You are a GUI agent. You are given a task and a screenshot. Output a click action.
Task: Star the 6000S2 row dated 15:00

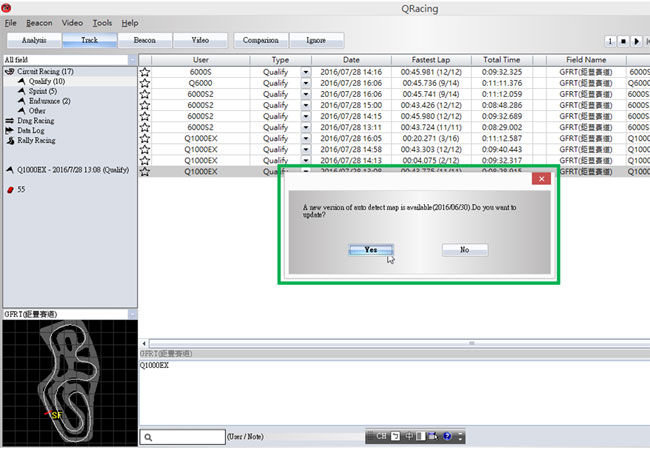(x=145, y=105)
